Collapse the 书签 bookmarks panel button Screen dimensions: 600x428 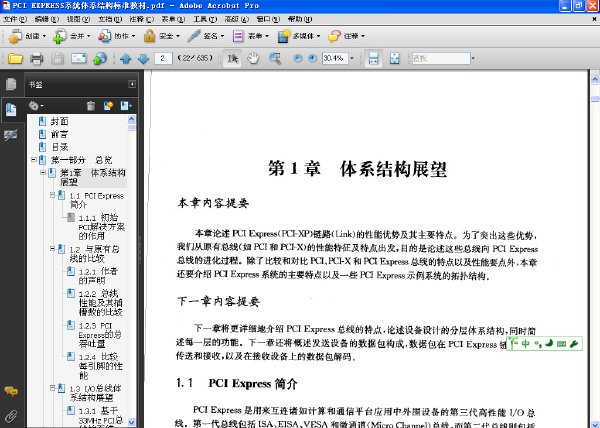click(x=132, y=84)
